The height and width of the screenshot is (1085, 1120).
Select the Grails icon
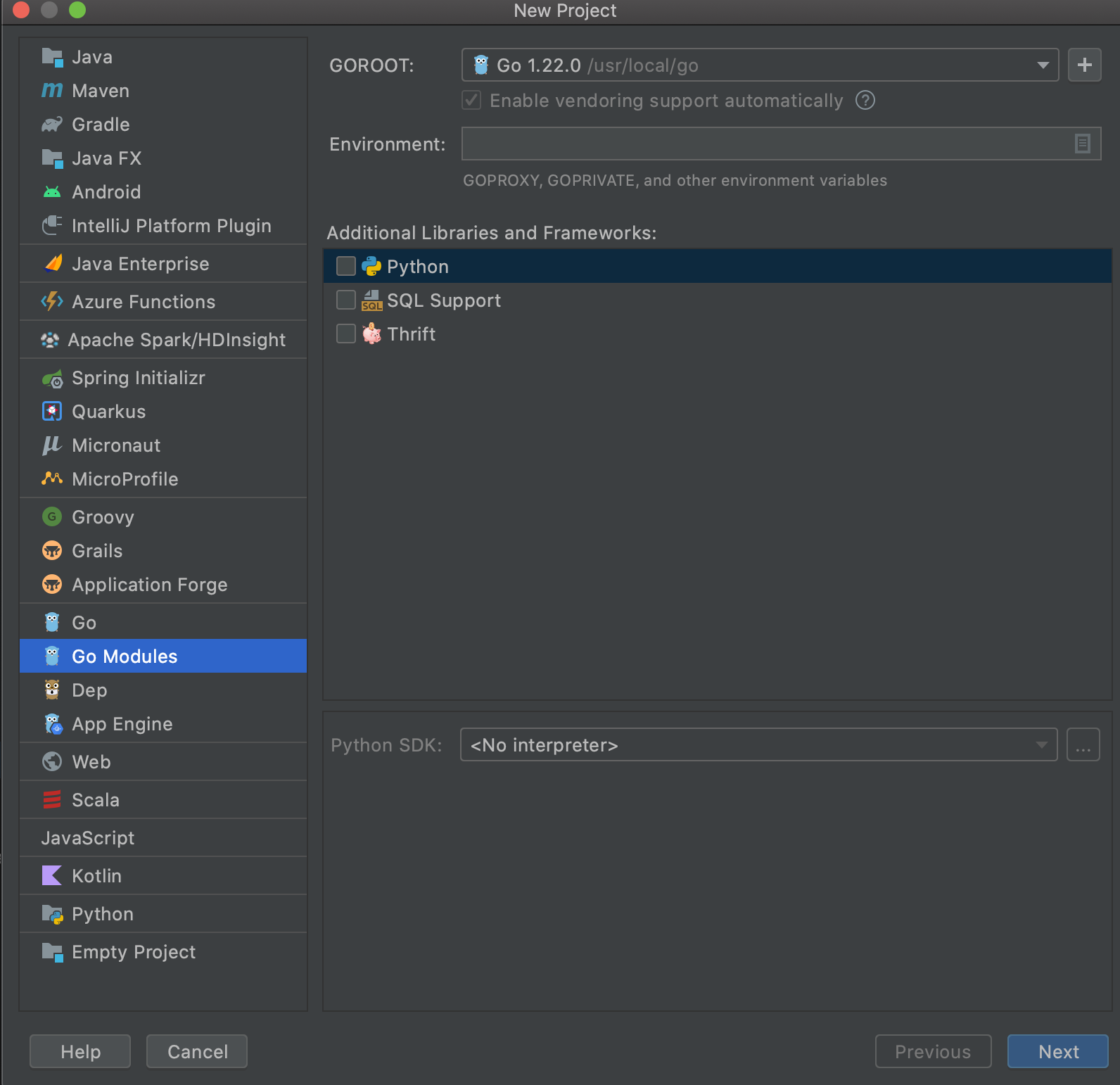tap(52, 551)
